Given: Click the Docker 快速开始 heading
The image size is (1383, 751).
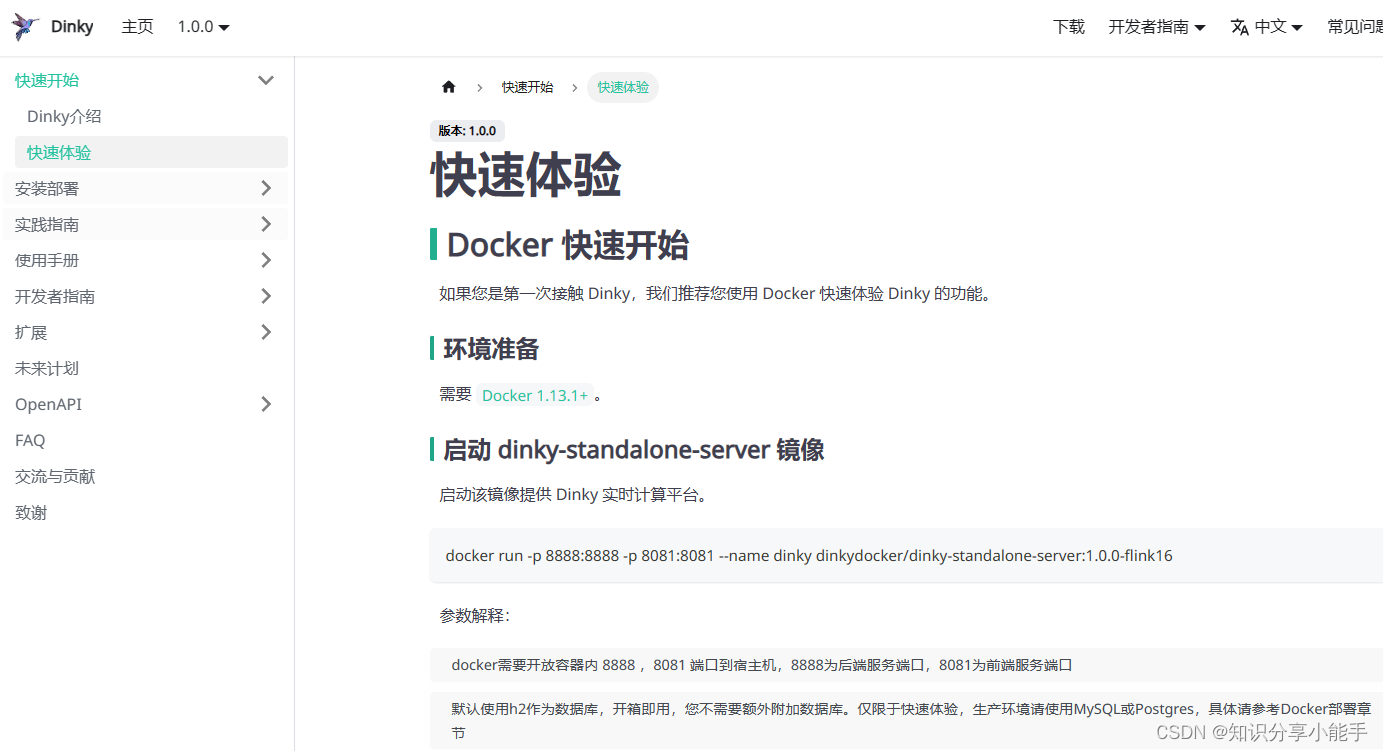Looking at the screenshot, I should pos(568,244).
